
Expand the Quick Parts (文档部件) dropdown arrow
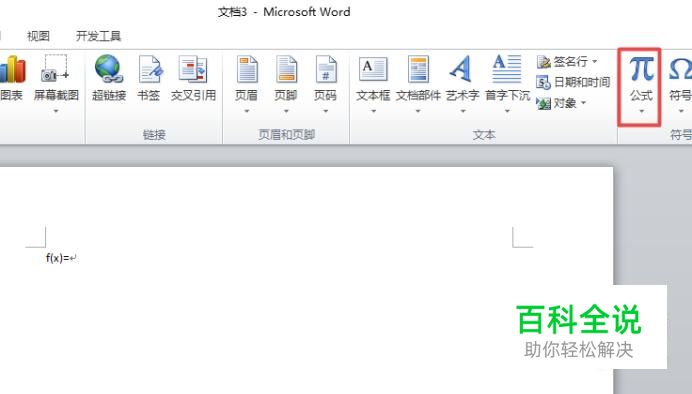pyautogui.click(x=418, y=111)
